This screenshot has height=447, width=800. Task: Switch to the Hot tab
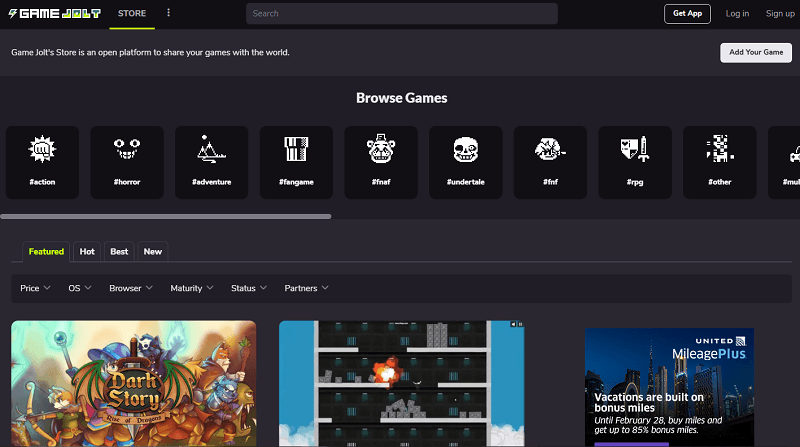[87, 251]
